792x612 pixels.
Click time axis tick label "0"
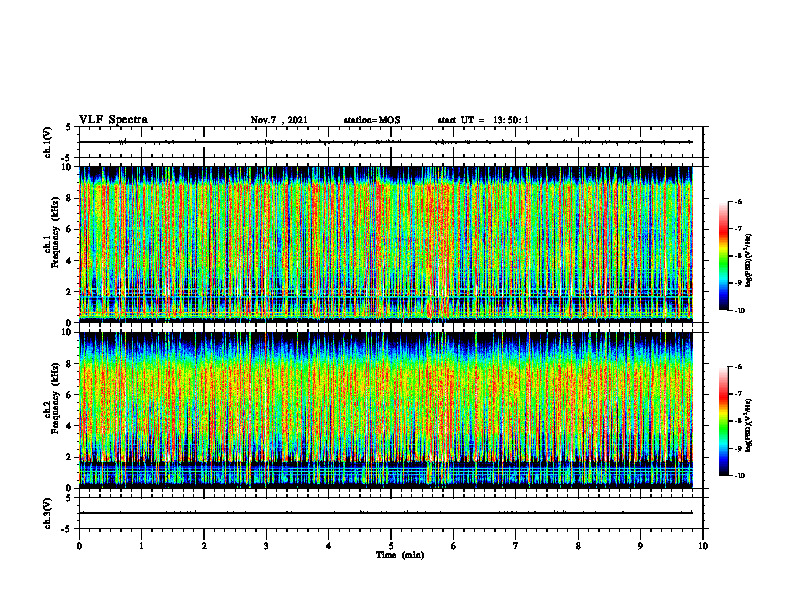point(79,546)
